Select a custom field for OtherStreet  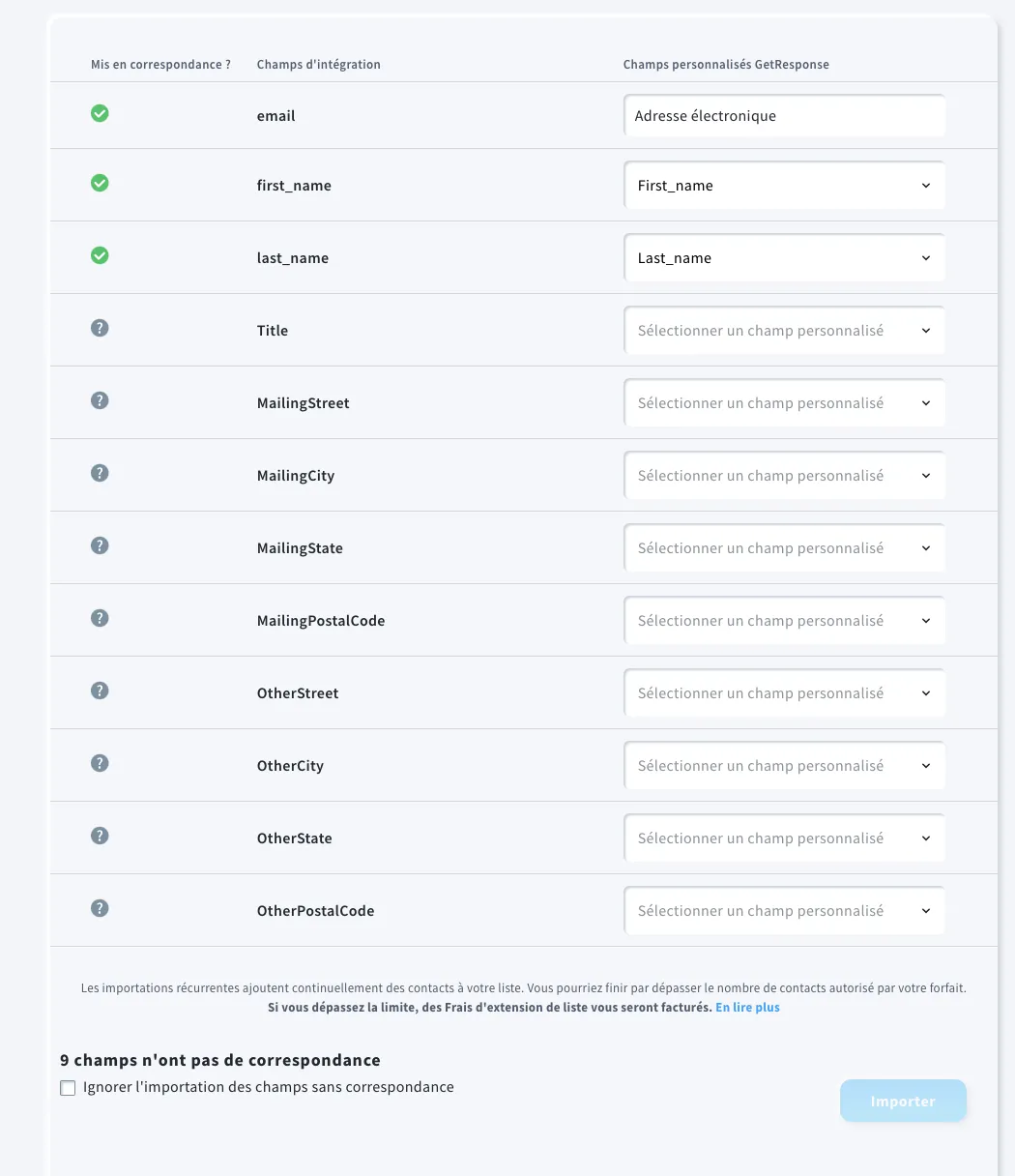tap(784, 692)
